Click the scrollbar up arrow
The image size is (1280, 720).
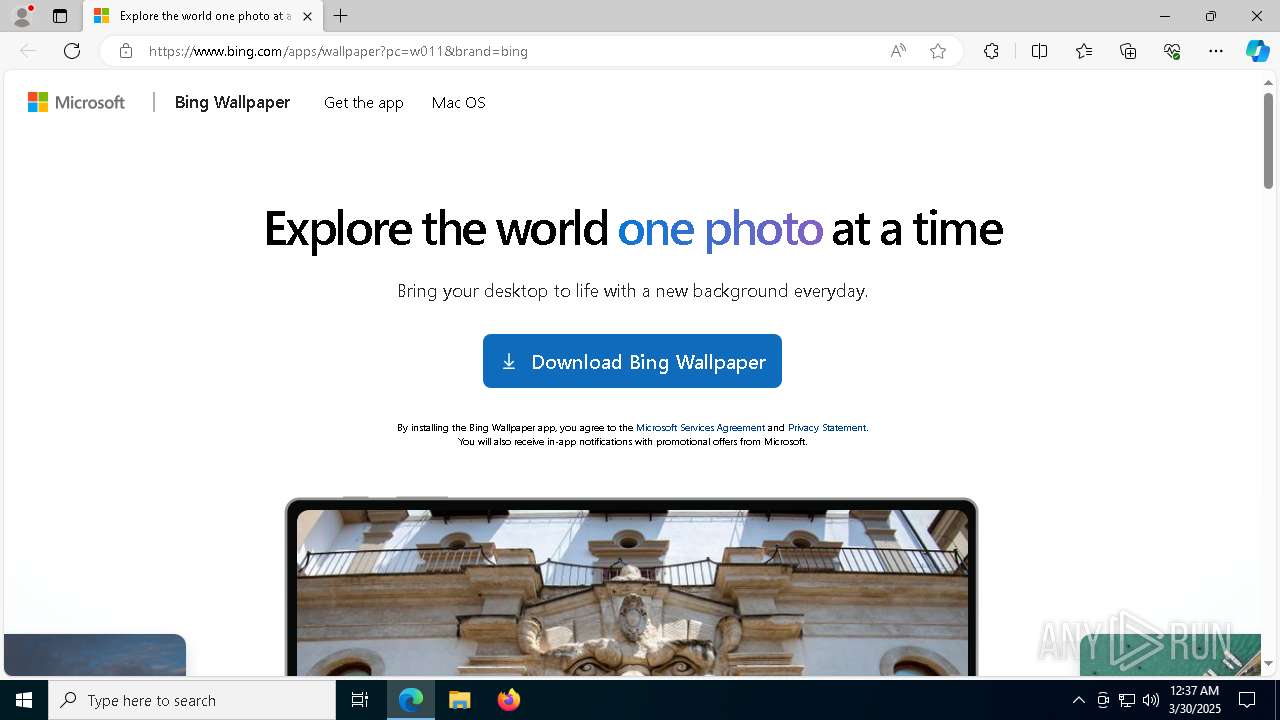pyautogui.click(x=1268, y=83)
